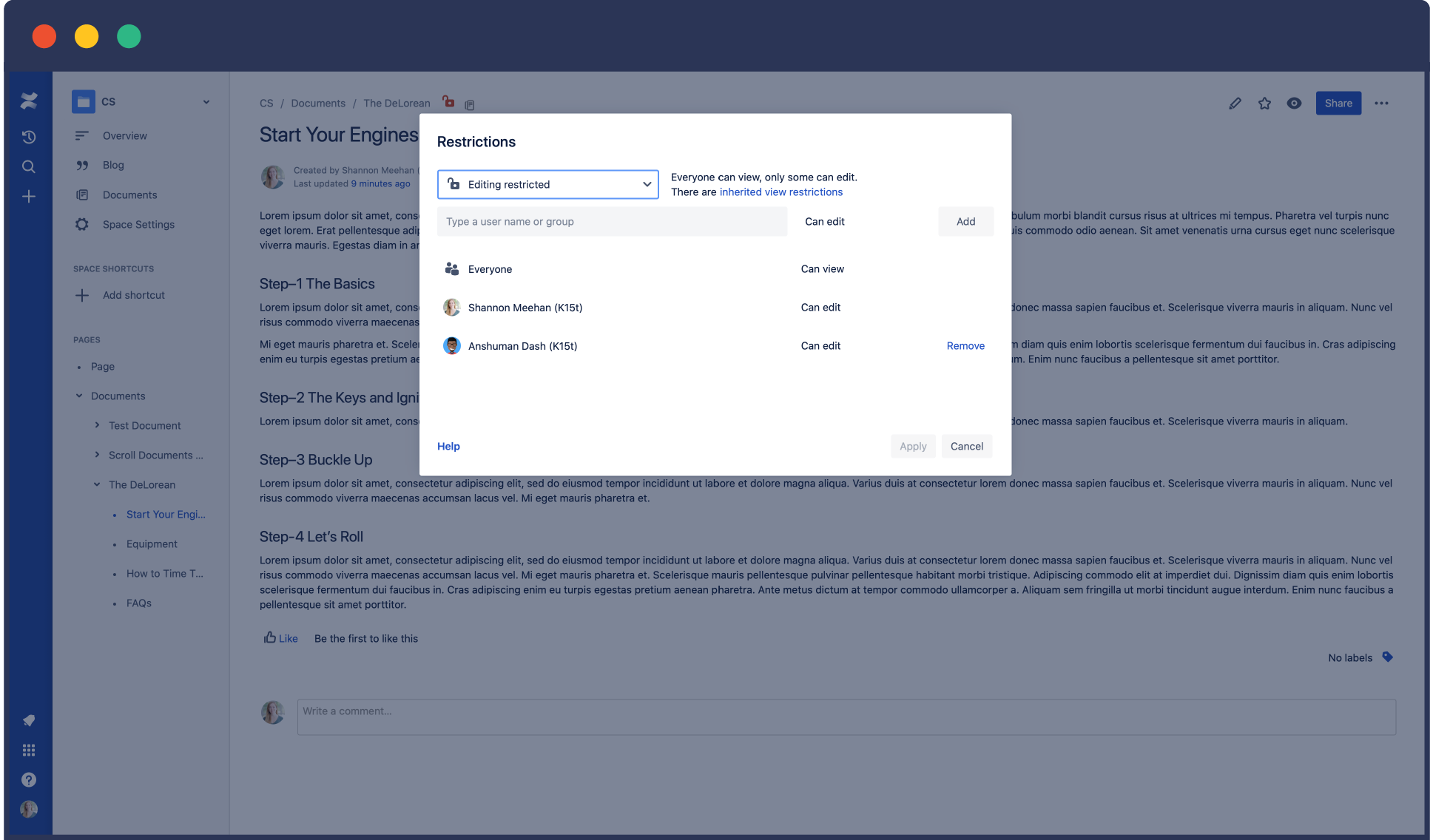Click the Add button for new user
This screenshot has width=1433, height=840.
pyautogui.click(x=965, y=221)
